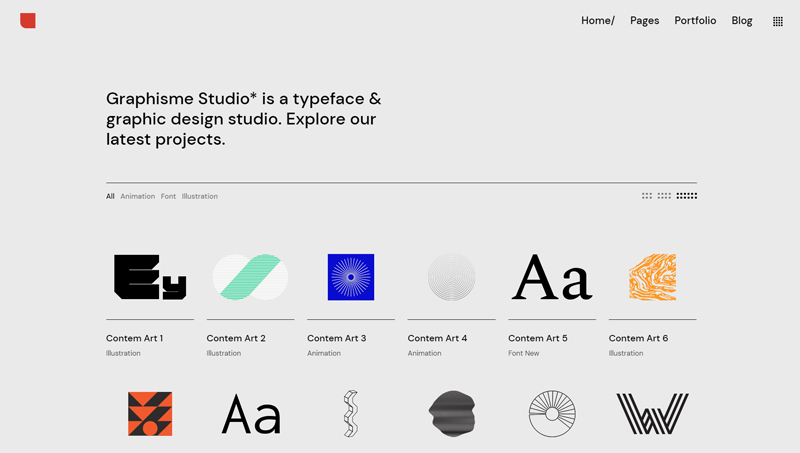Switch to three-column grid layout
Image resolution: width=800 pixels, height=453 pixels.
(x=647, y=196)
